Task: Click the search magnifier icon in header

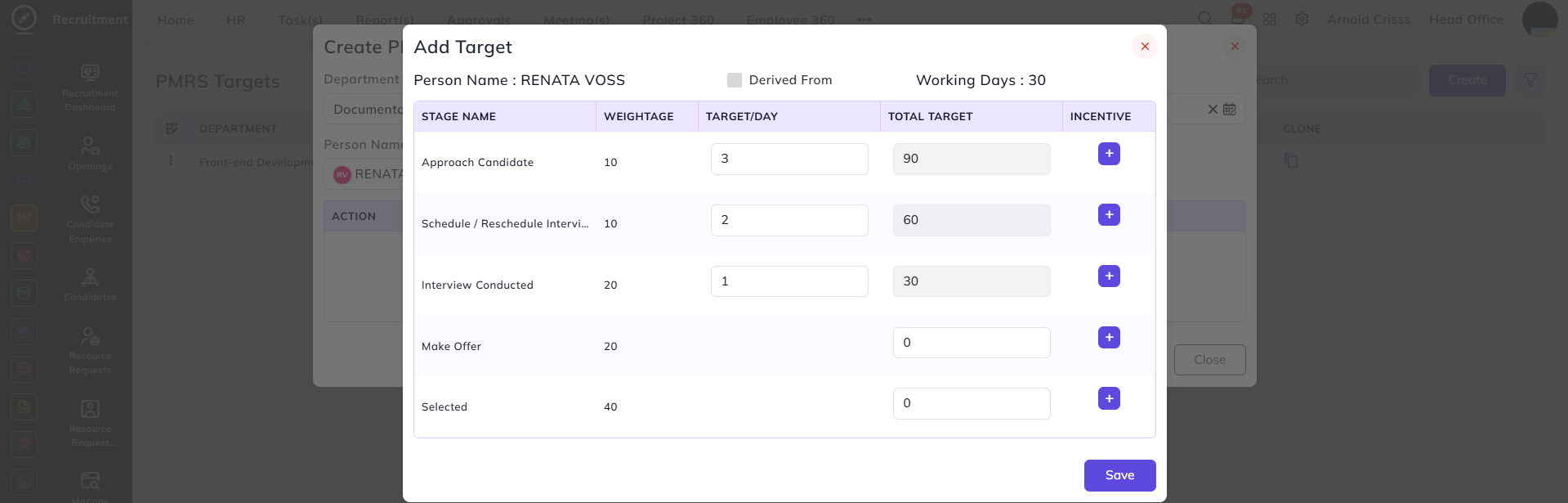Action: (x=1205, y=19)
